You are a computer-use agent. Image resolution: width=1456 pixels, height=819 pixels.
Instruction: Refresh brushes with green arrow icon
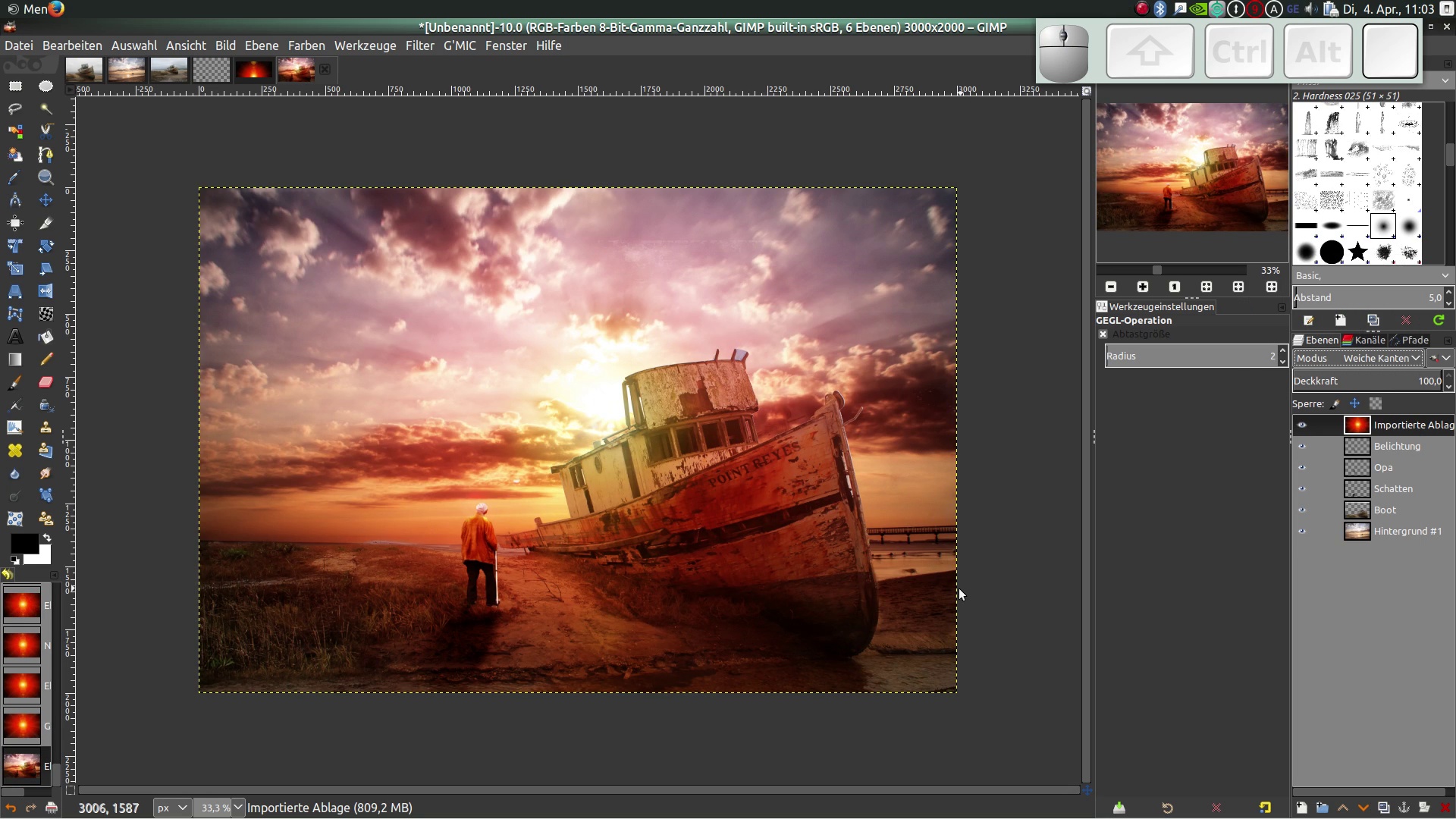(1439, 321)
